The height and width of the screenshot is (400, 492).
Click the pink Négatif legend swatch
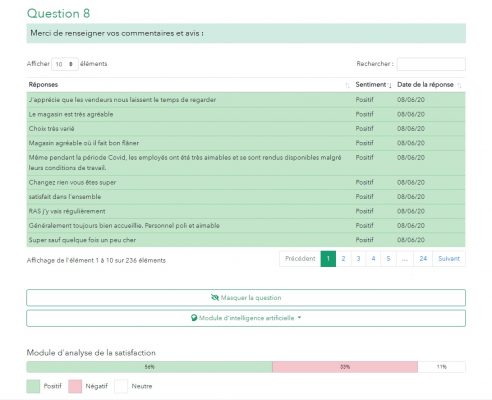point(75,386)
